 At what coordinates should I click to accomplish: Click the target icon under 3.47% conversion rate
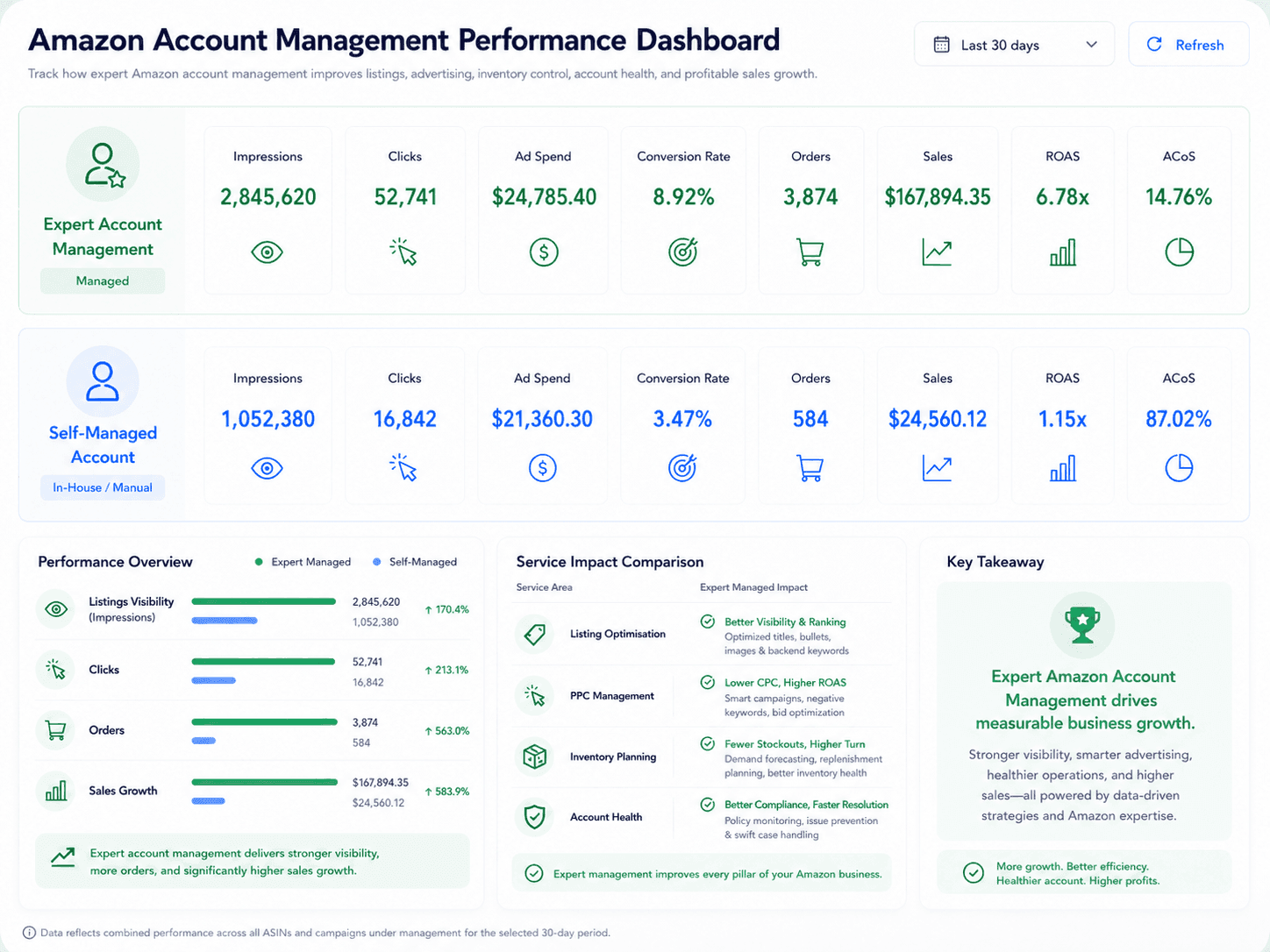pyautogui.click(x=682, y=468)
